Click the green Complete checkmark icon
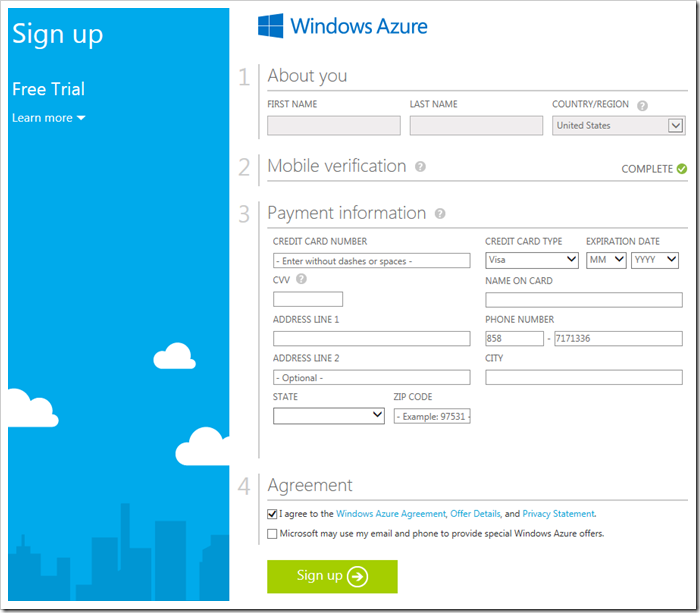This screenshot has width=700, height=613. pos(681,169)
